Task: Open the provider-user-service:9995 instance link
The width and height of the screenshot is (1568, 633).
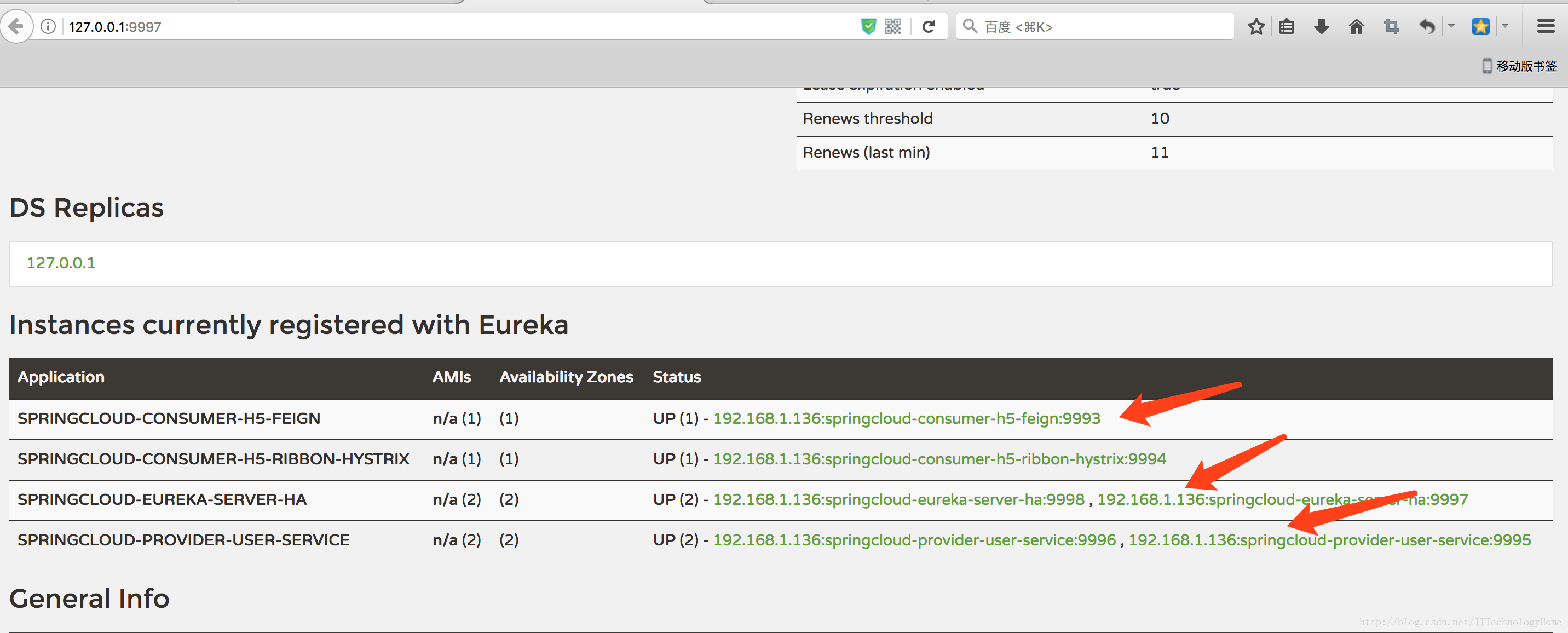Action: coord(1329,540)
